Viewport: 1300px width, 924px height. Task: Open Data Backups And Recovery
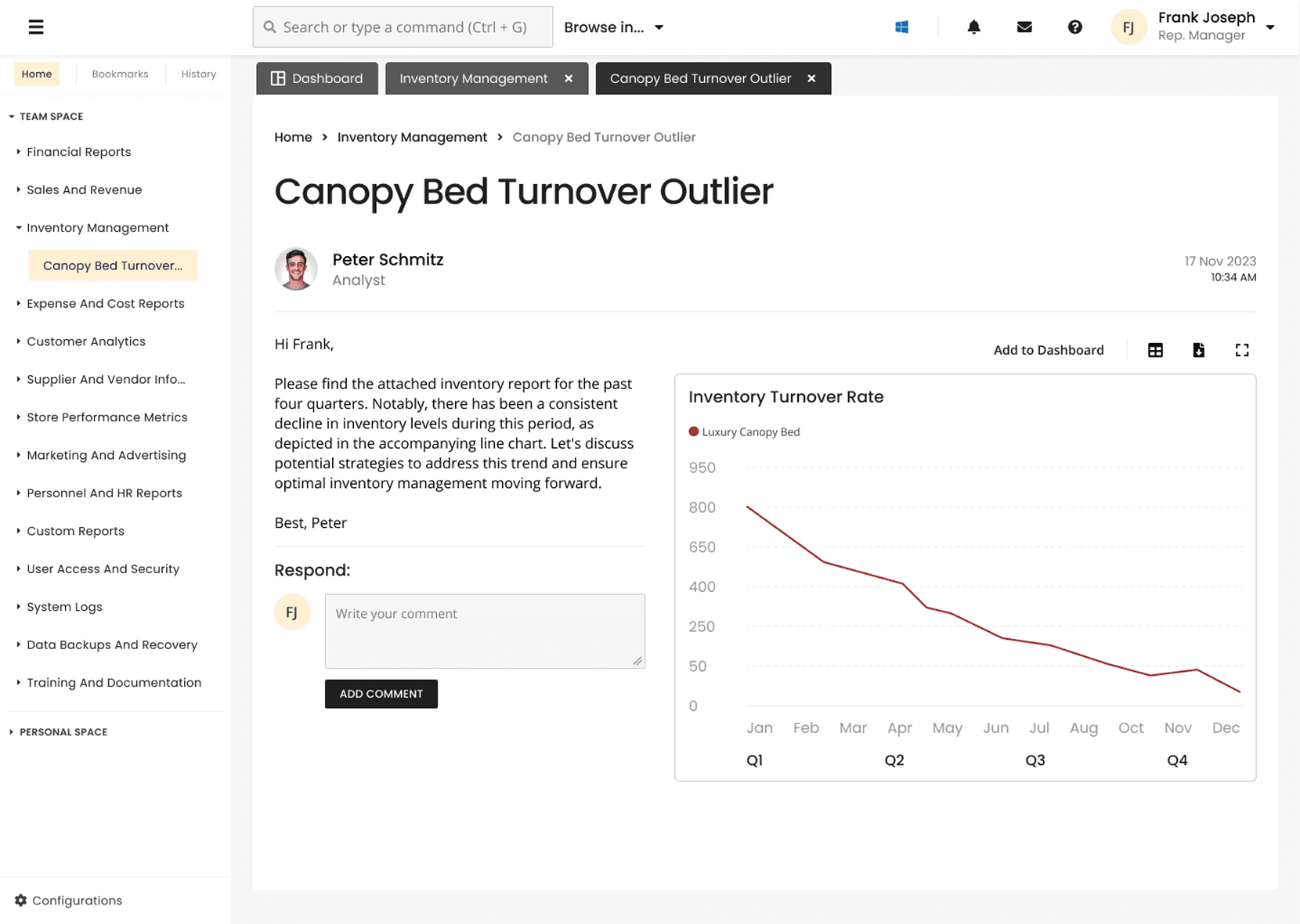pyautogui.click(x=112, y=645)
